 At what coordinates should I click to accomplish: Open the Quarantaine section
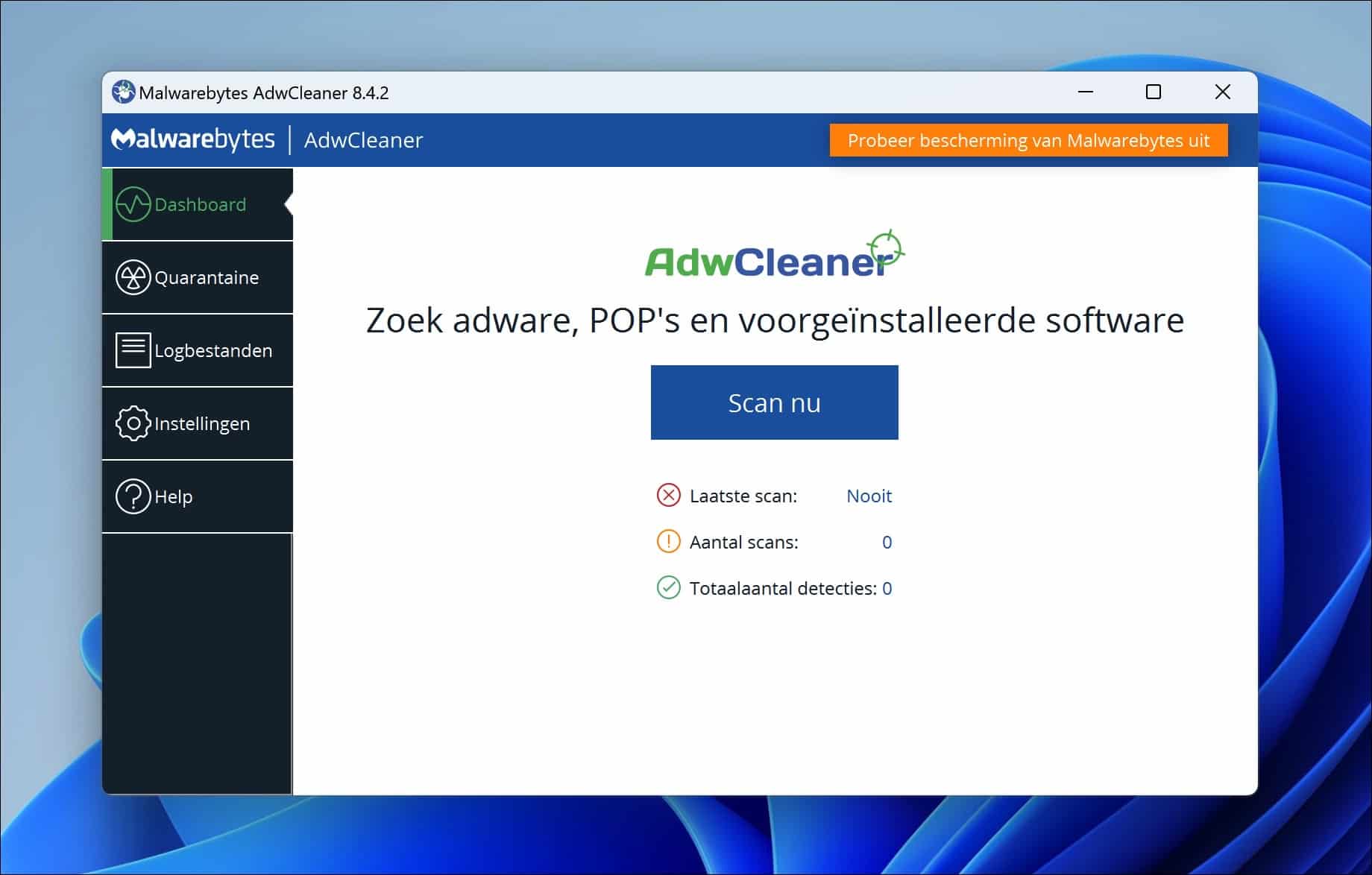click(207, 277)
